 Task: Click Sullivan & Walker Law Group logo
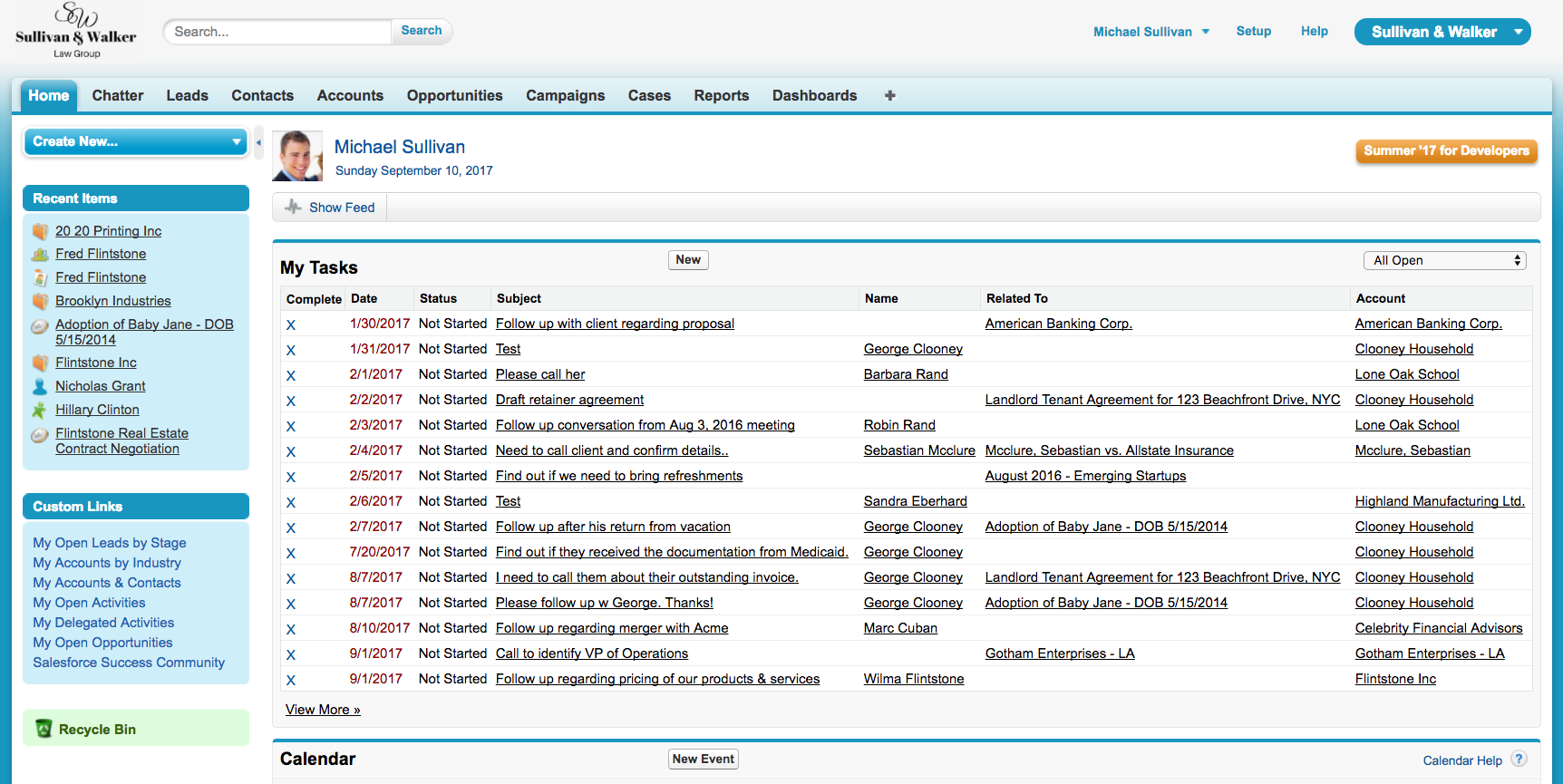[x=76, y=31]
